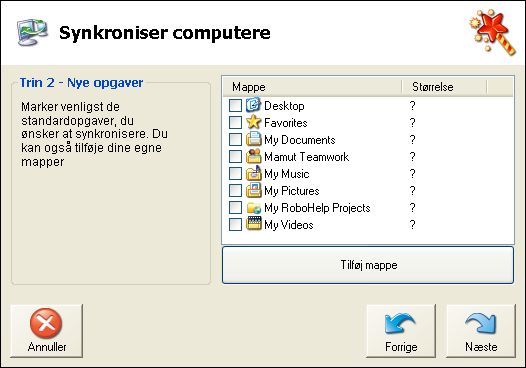Click the Favorites star icon
The width and height of the screenshot is (526, 368).
pos(253,122)
